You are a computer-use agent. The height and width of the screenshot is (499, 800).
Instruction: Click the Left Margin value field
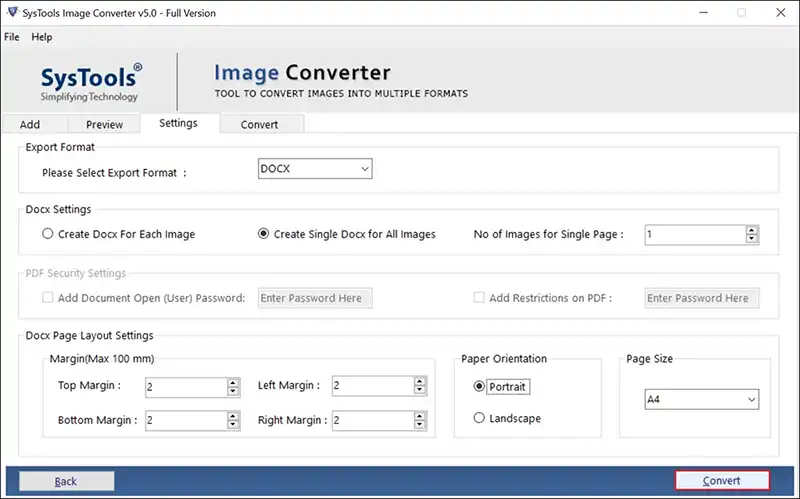click(373, 386)
